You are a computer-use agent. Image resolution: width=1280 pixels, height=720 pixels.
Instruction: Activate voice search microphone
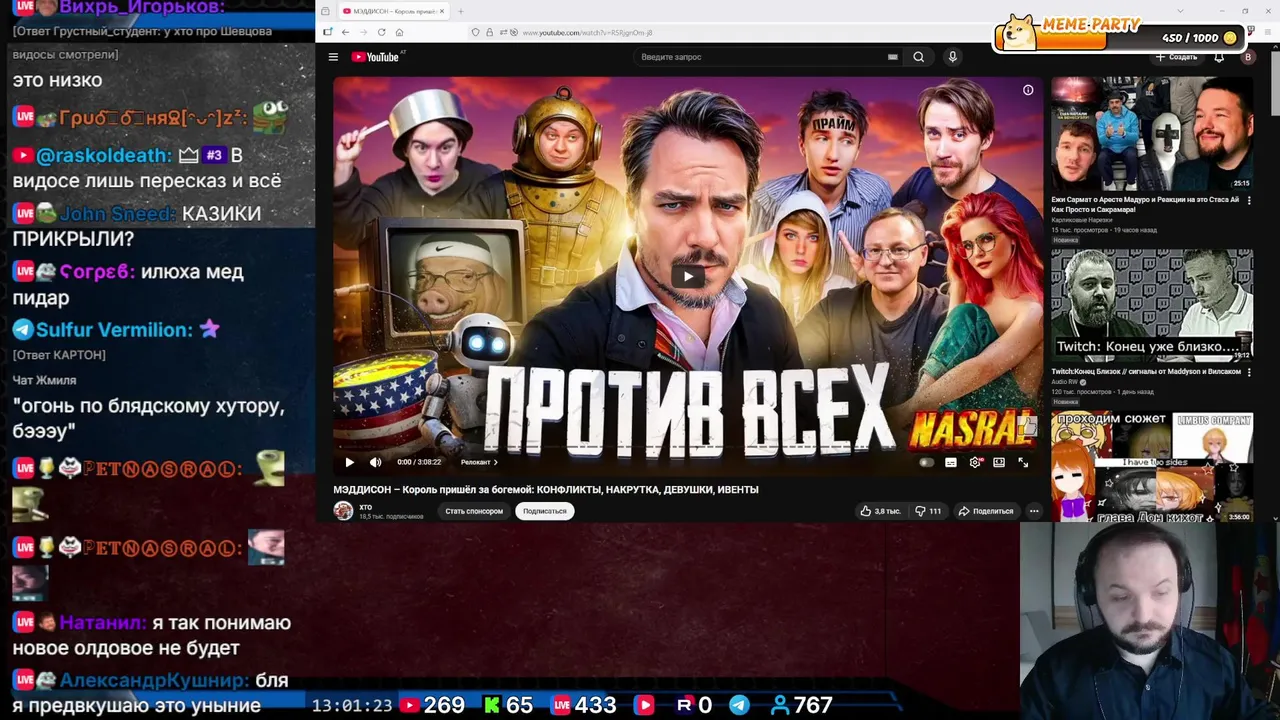(x=952, y=57)
